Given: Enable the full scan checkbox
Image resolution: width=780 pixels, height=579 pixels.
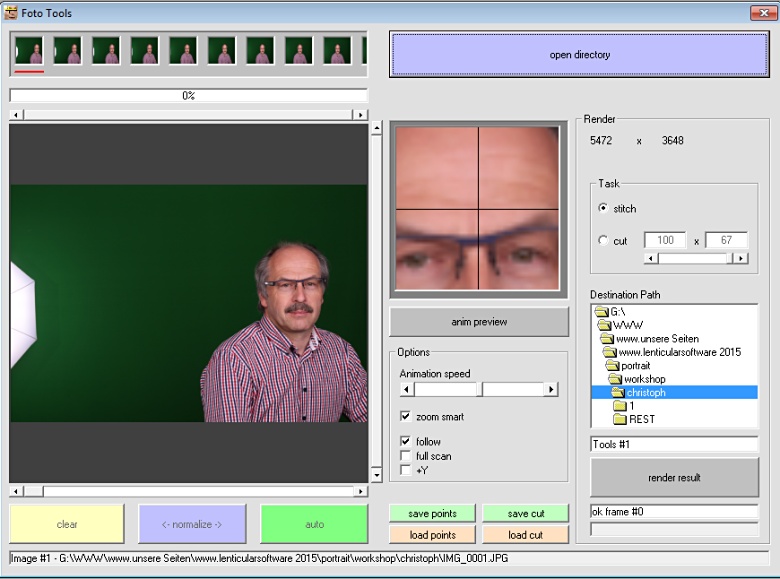Looking at the screenshot, I should click(405, 456).
